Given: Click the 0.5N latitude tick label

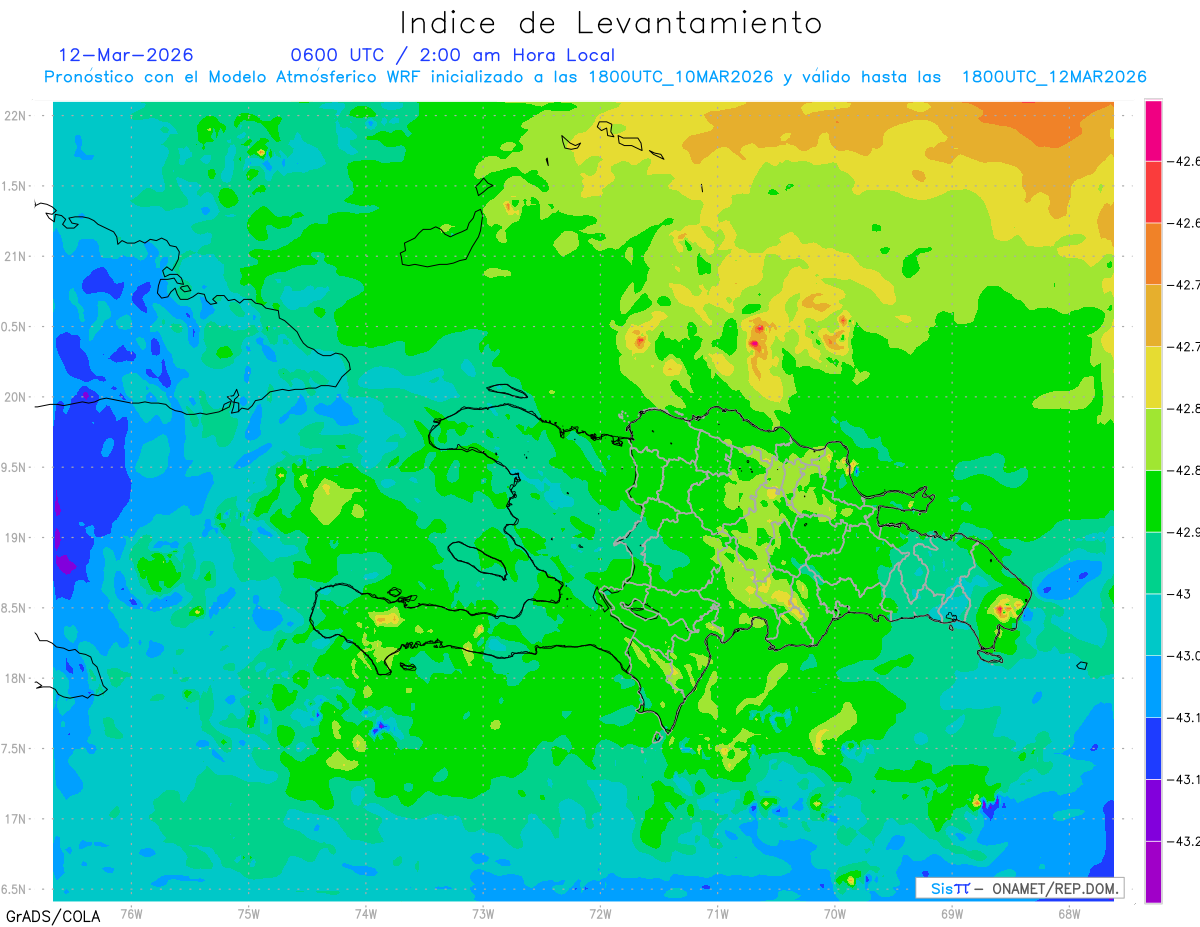Looking at the screenshot, I should [14, 327].
